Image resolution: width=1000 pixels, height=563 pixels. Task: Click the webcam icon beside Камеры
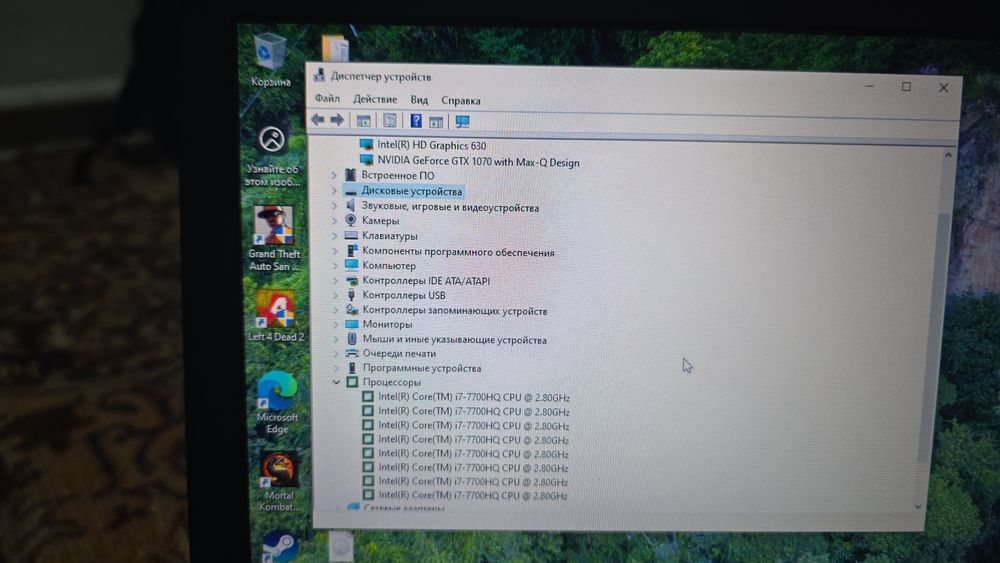click(351, 220)
